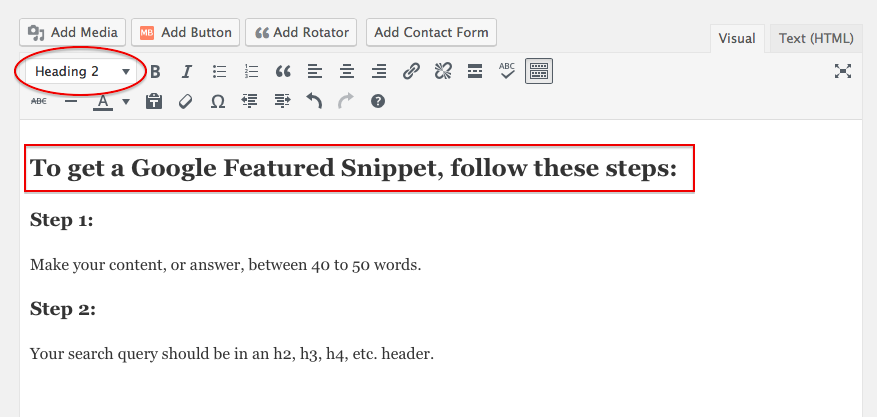
Task: Click the heading 'To get a Google Featured Snippet'
Action: [353, 168]
